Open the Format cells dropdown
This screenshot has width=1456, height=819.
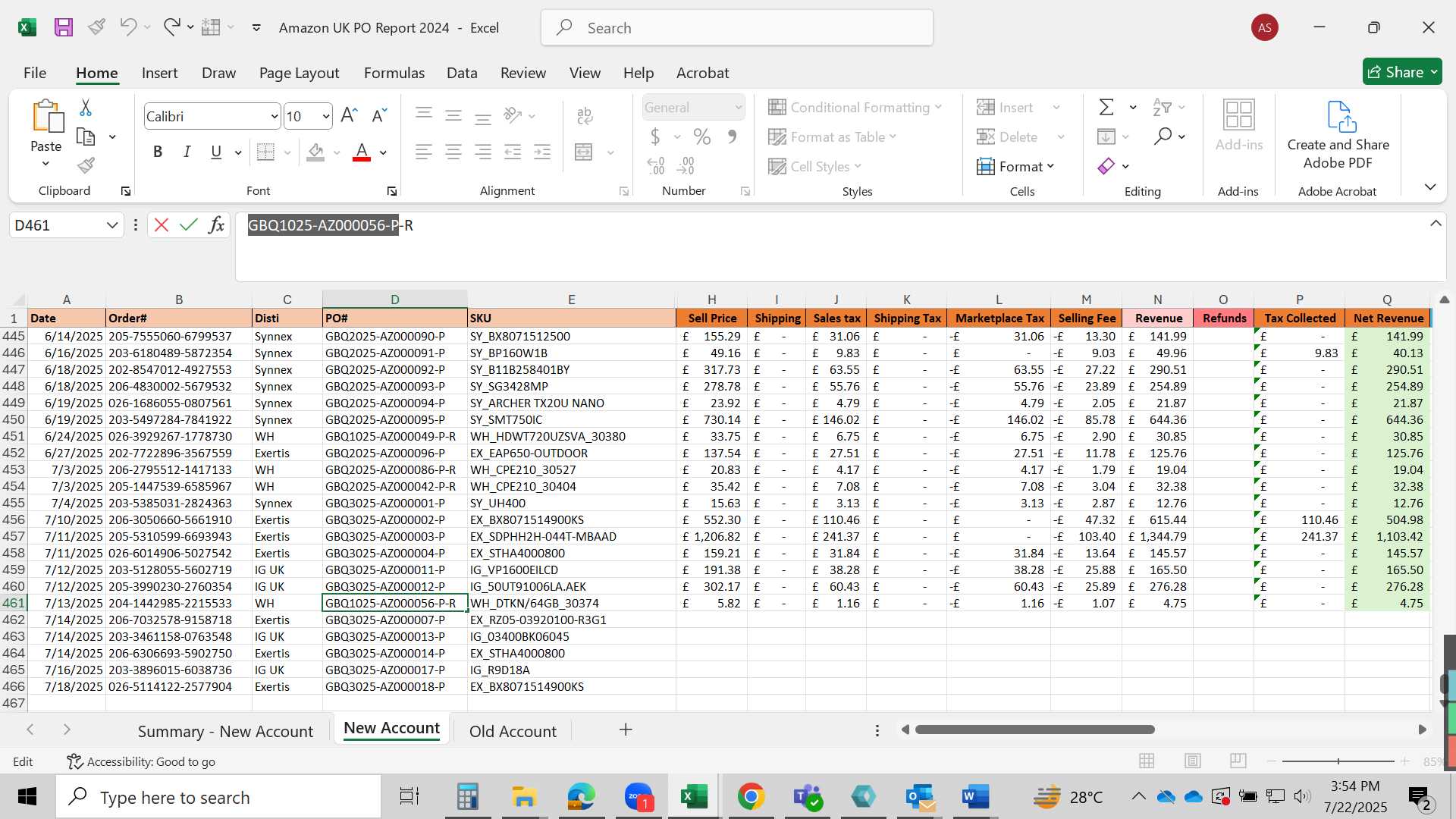1016,167
